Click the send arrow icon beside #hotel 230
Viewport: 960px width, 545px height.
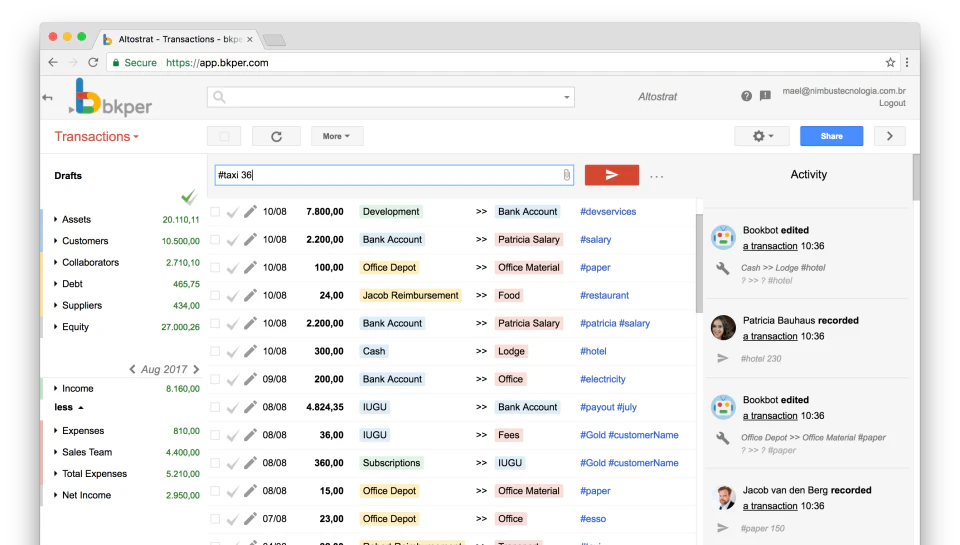click(723, 358)
